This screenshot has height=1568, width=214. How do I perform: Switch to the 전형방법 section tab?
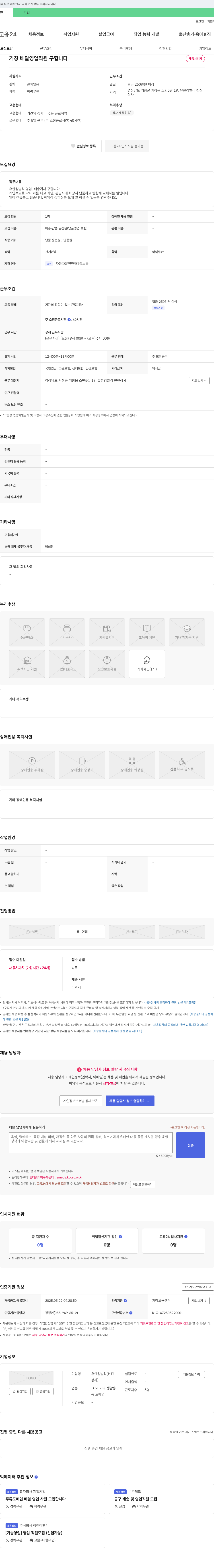[165, 48]
